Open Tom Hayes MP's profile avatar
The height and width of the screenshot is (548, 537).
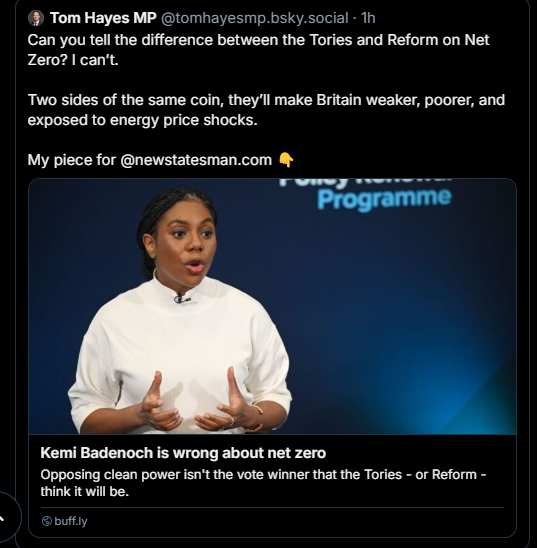36,18
